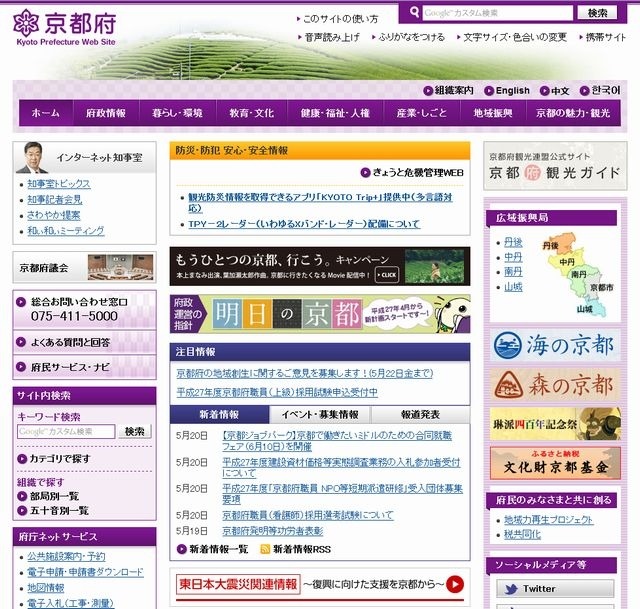Select 丹後 in the regional bureau list
This screenshot has width=640, height=609.
coord(513,242)
